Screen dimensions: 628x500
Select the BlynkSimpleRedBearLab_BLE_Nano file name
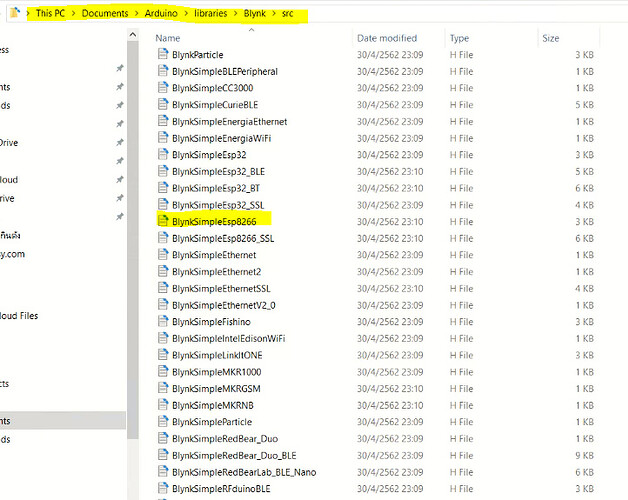pos(244,472)
